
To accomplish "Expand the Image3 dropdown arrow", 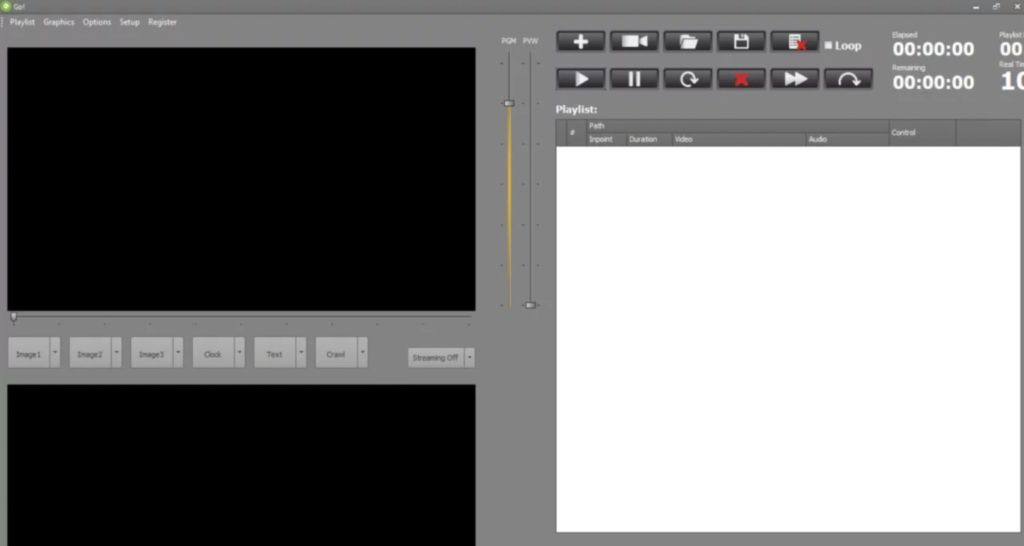I will [178, 353].
